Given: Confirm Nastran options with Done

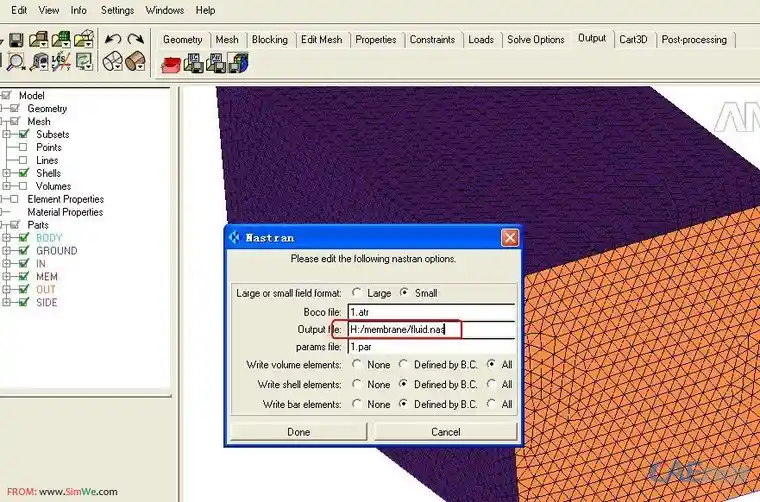Looking at the screenshot, I should (298, 432).
